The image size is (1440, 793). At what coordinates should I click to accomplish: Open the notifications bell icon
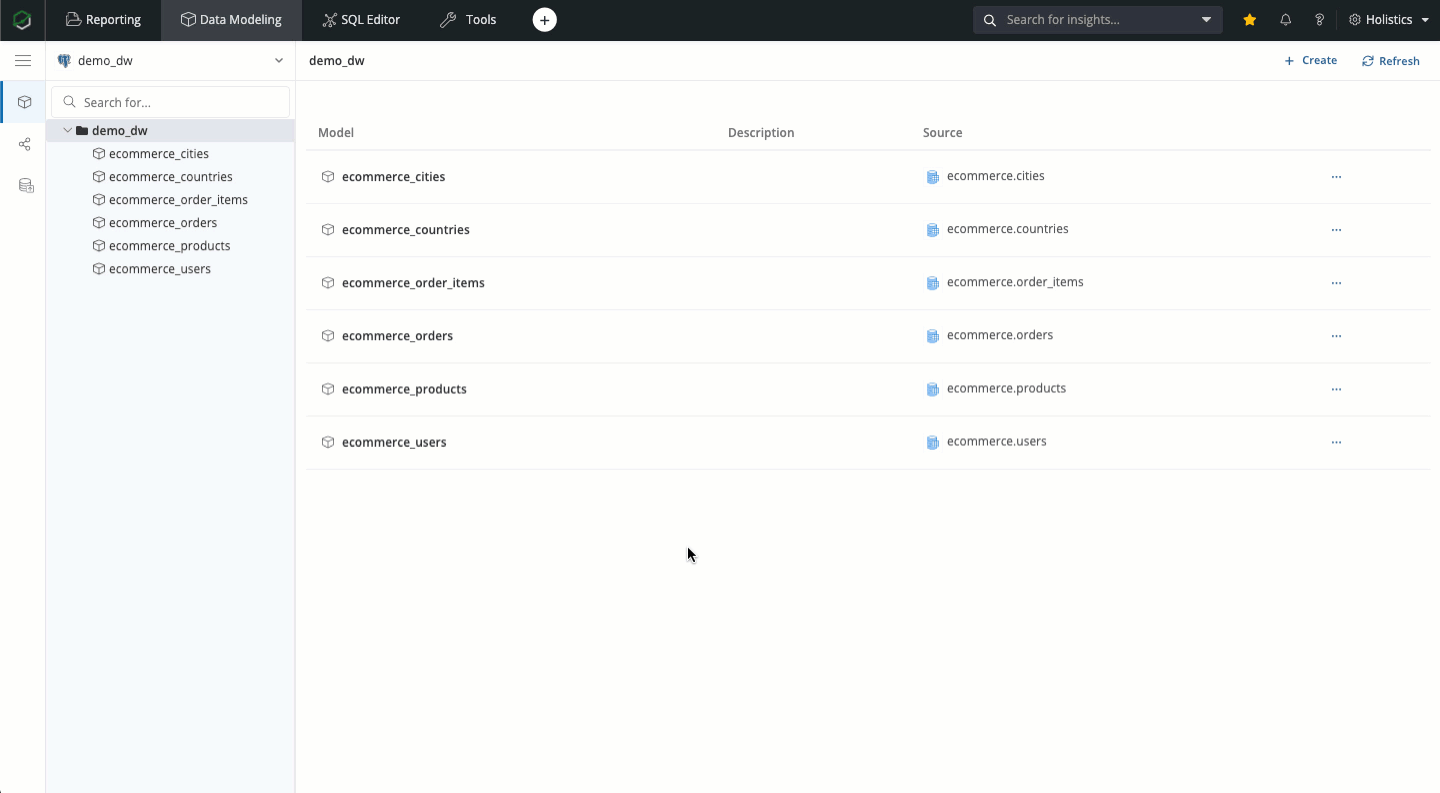pyautogui.click(x=1286, y=20)
